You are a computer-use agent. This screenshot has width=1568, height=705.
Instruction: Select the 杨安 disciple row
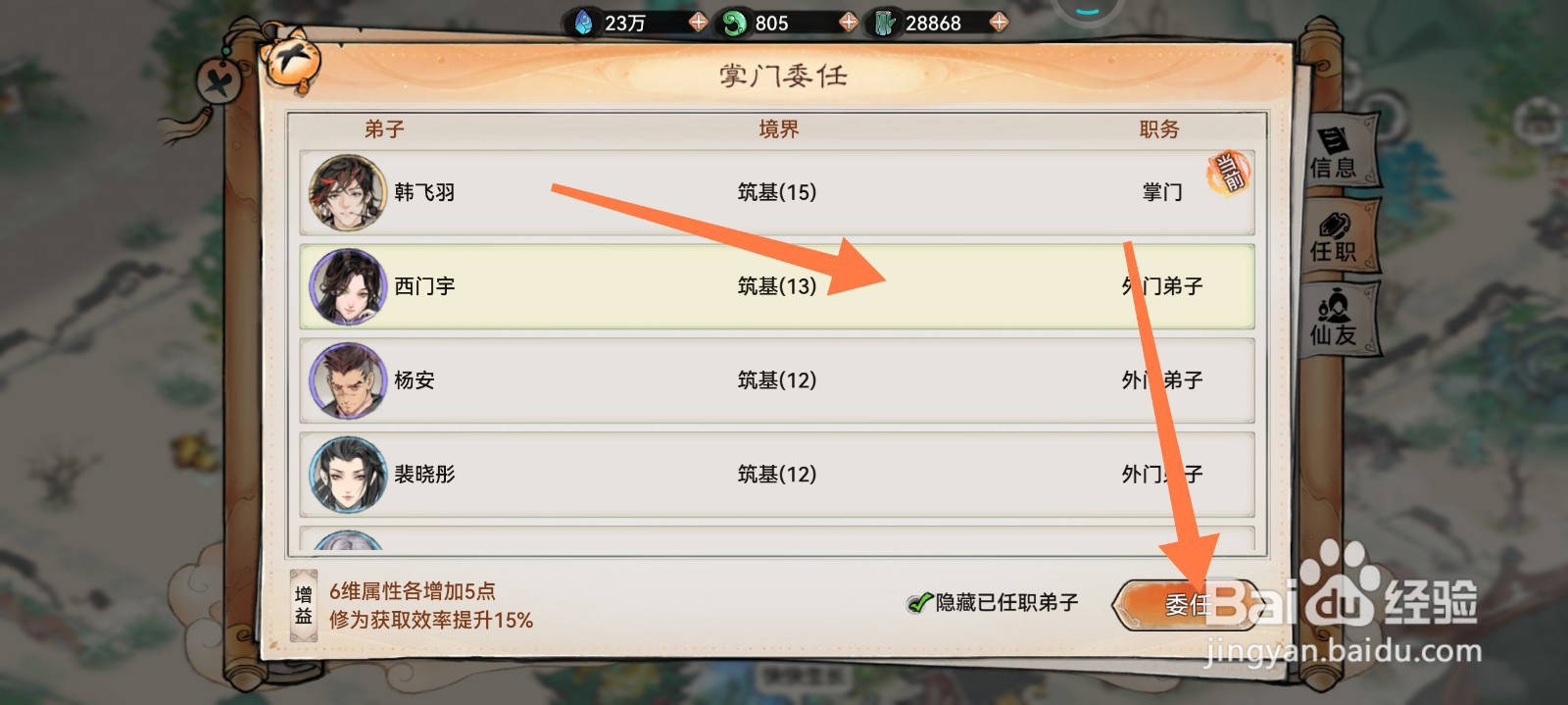tap(777, 380)
